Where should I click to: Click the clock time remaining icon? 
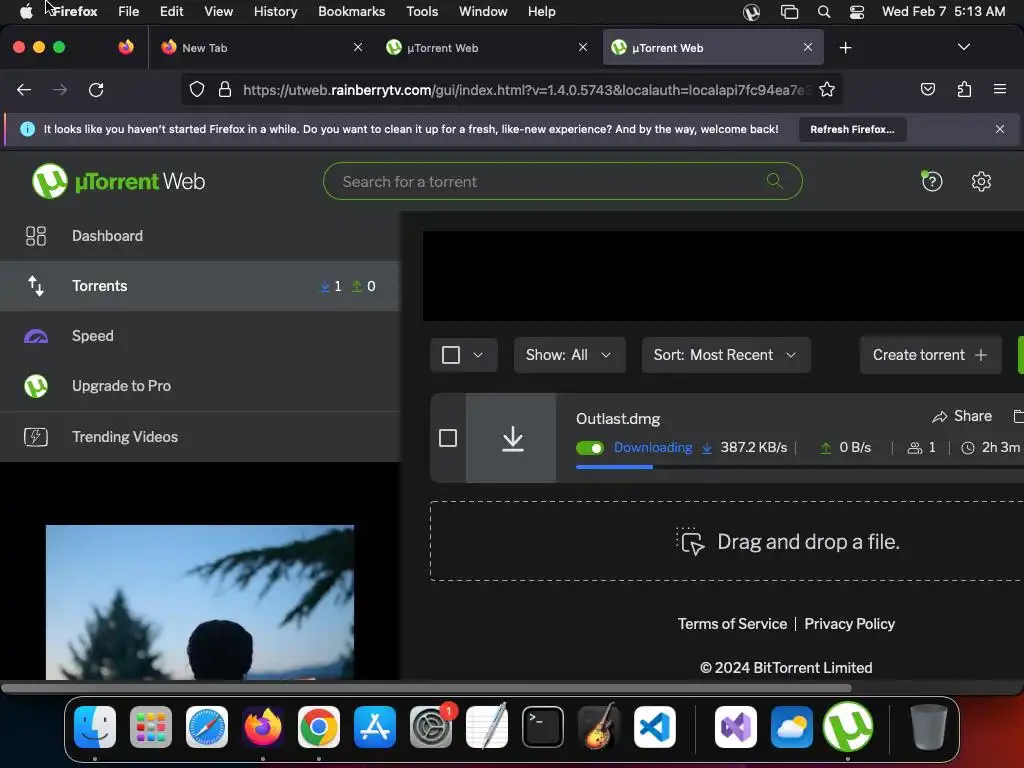tap(968, 448)
